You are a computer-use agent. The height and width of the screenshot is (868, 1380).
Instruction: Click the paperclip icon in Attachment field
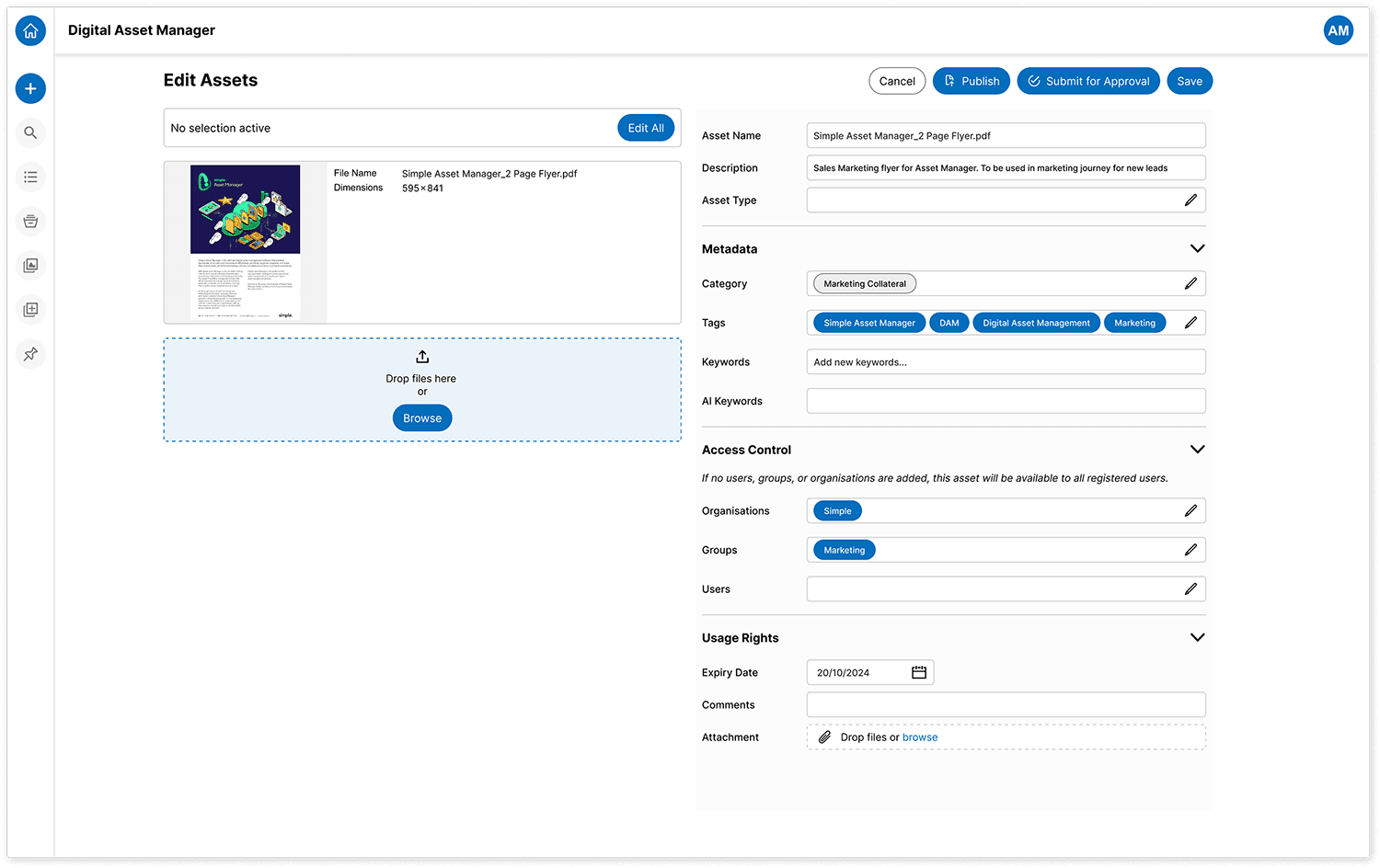coord(823,737)
